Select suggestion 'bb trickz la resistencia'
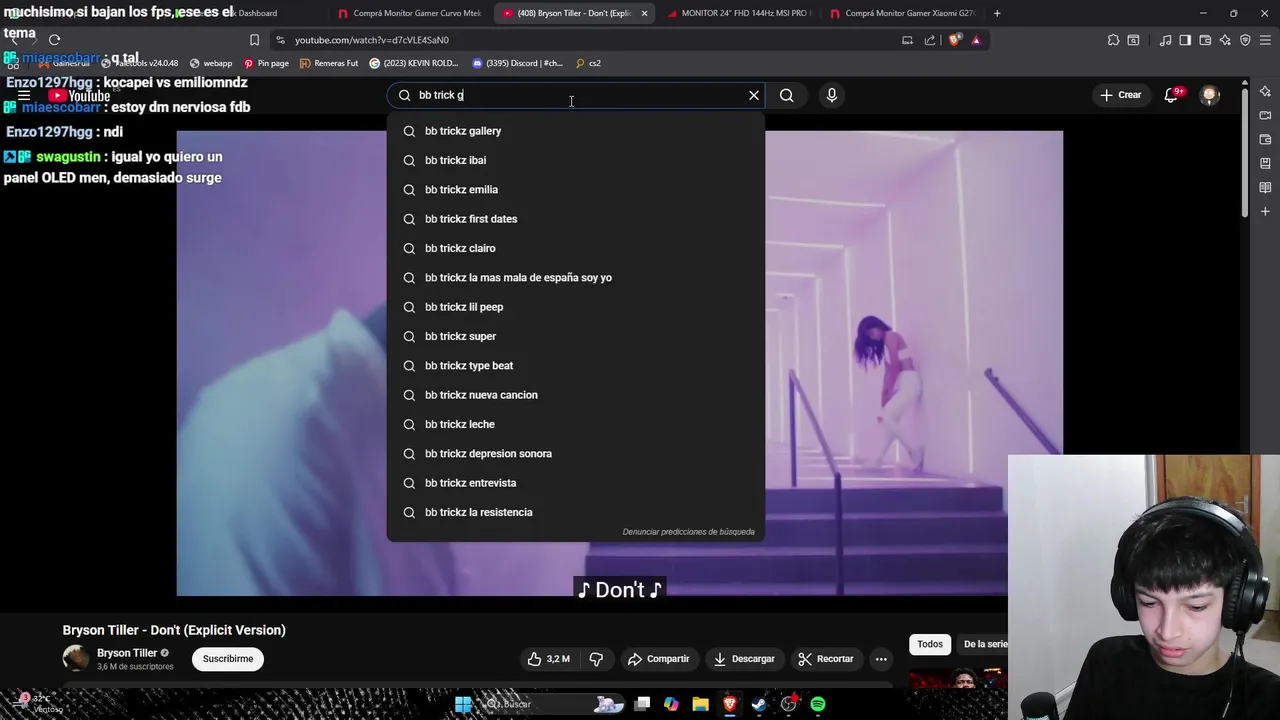 575,512
